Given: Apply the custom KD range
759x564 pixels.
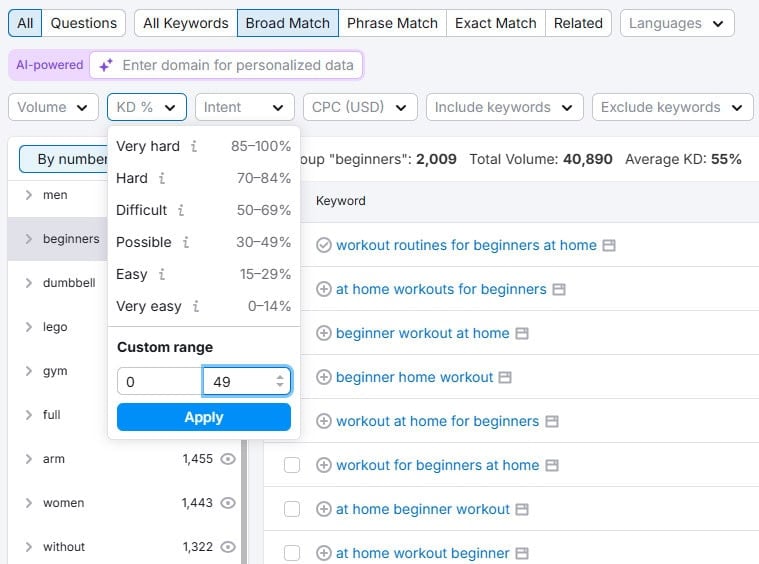Looking at the screenshot, I should click(204, 417).
